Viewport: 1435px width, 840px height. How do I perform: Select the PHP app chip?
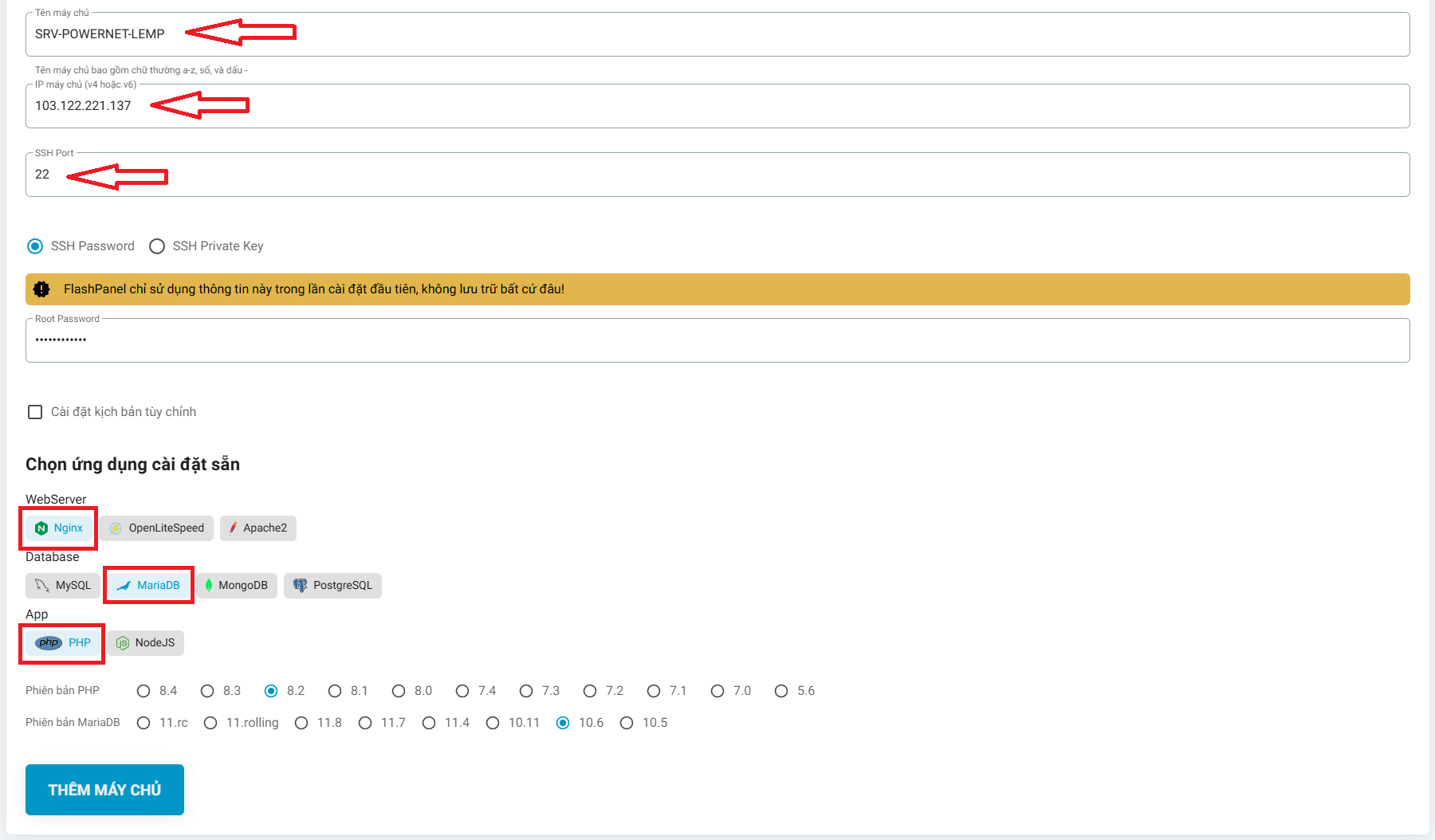63,643
